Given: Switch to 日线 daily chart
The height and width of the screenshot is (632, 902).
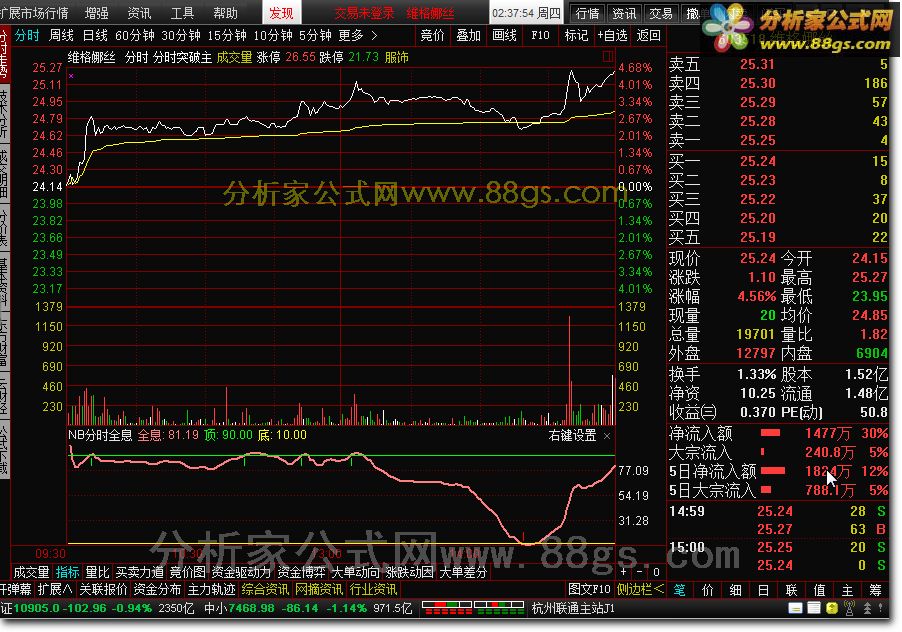Looking at the screenshot, I should click(95, 36).
